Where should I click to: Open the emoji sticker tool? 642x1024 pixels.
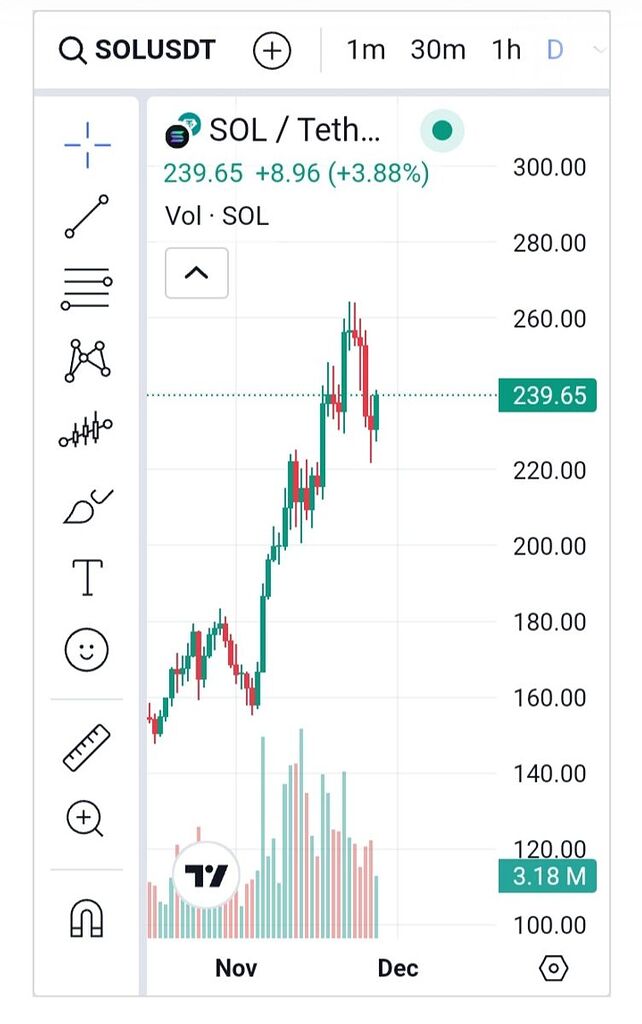tap(87, 649)
